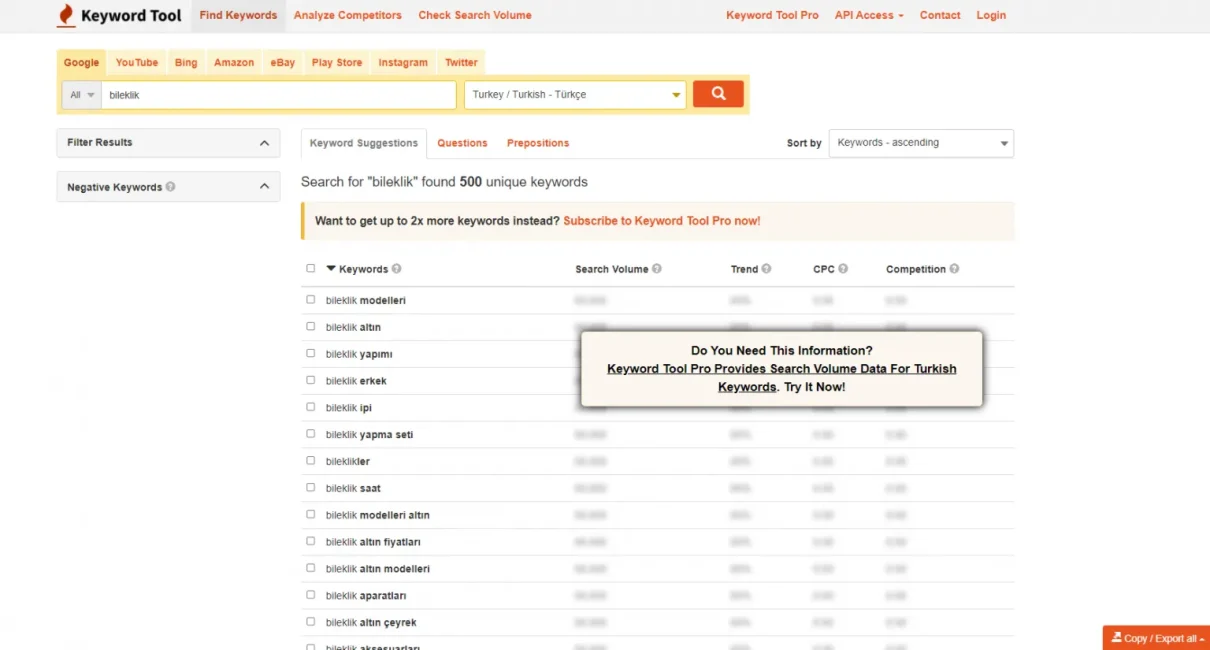Screen dimensions: 1210x650
Task: Check the bileklik saat checkbox
Action: point(310,488)
